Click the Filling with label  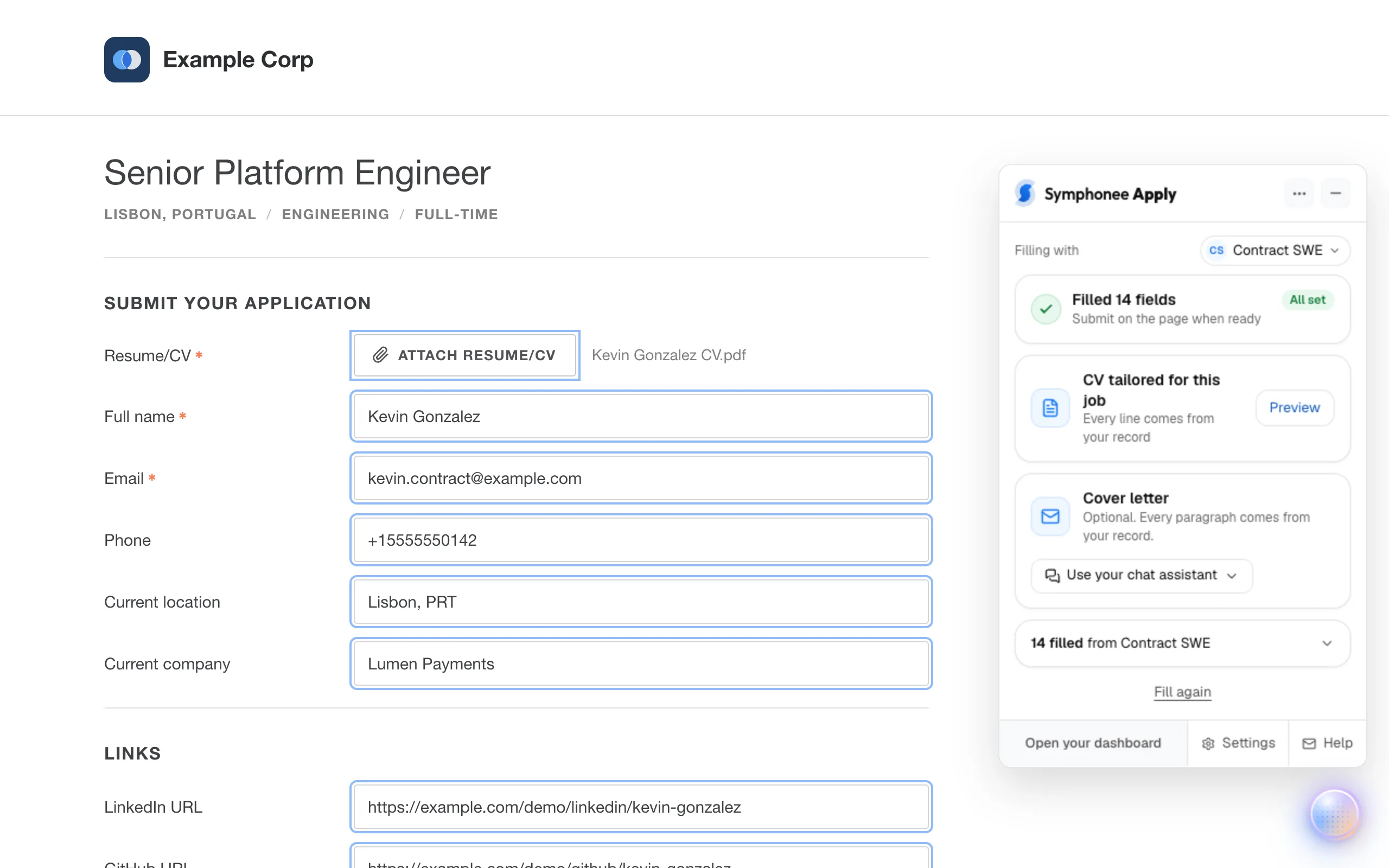pyautogui.click(x=1046, y=250)
